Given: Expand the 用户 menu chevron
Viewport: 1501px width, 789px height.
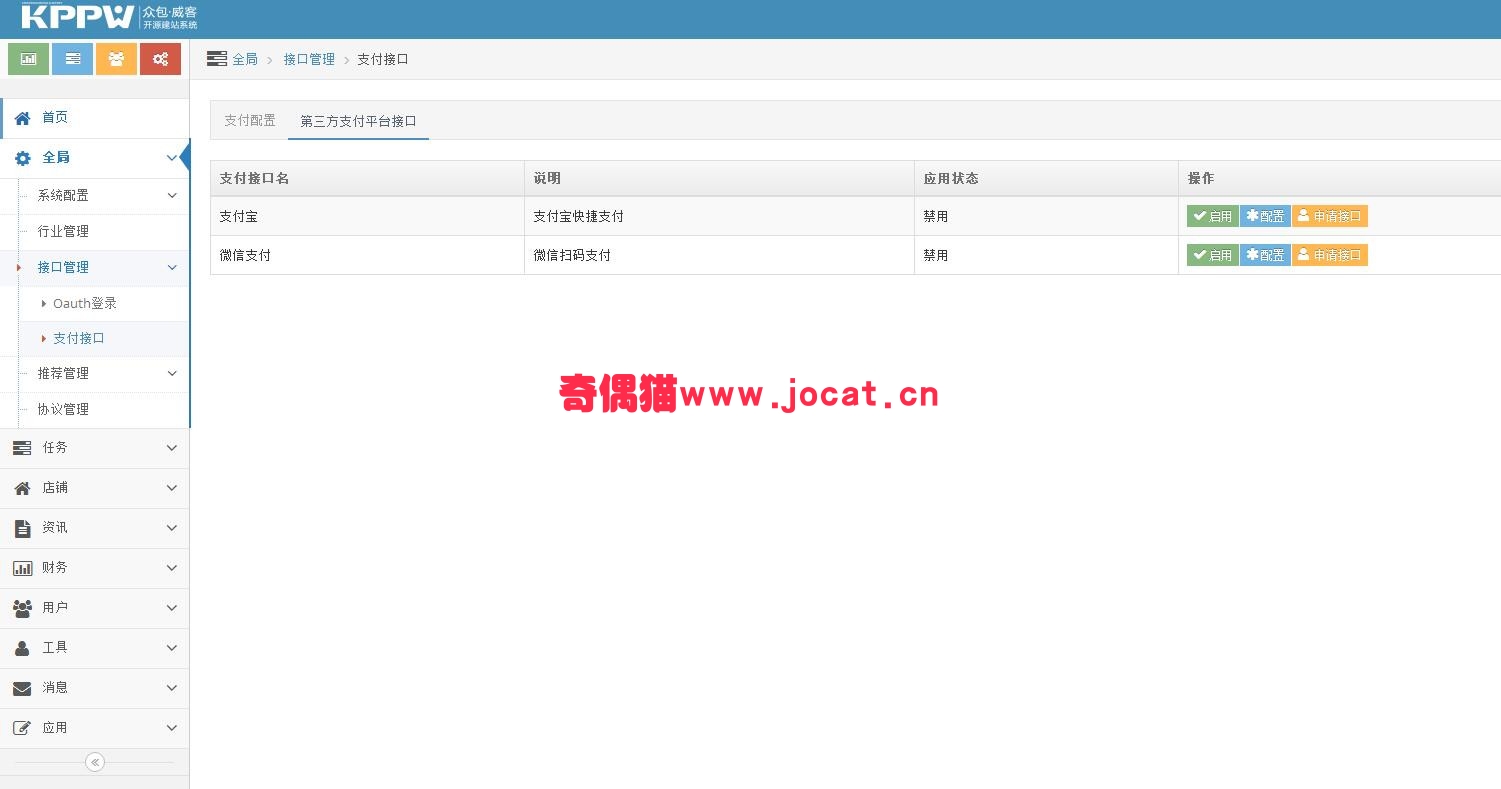Looking at the screenshot, I should point(172,608).
